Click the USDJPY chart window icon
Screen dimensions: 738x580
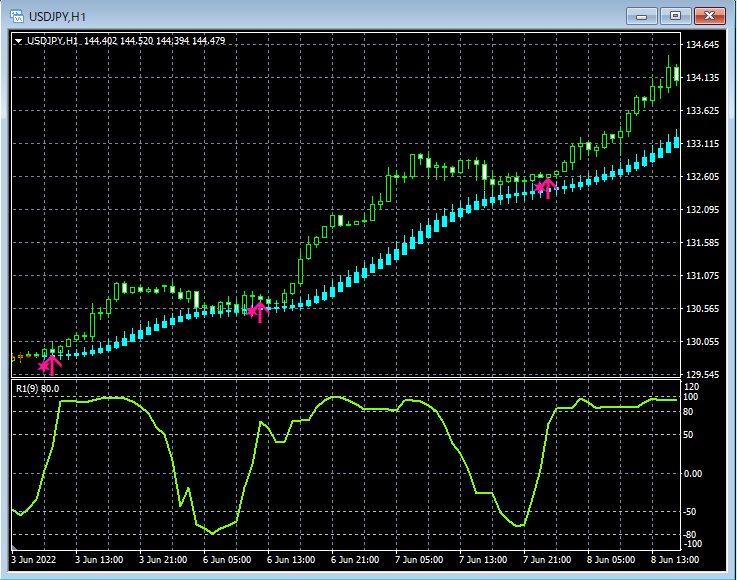(17, 16)
